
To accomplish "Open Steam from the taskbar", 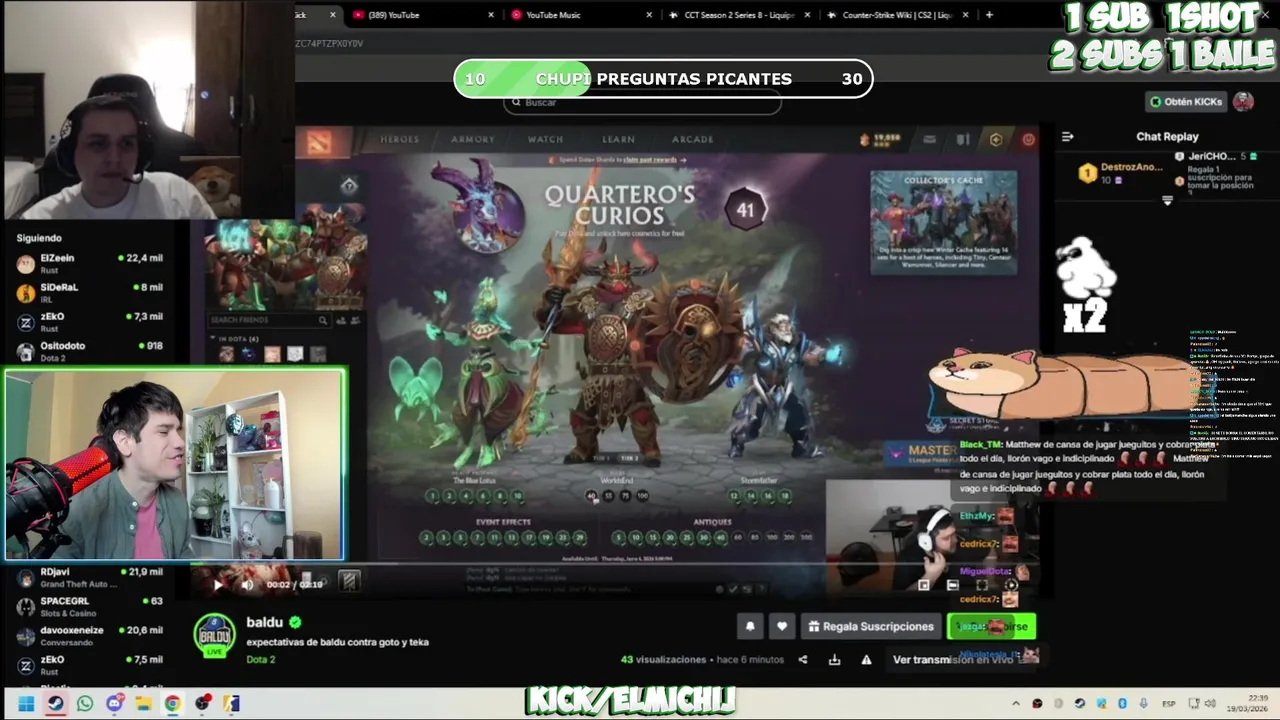I will pyautogui.click(x=55, y=704).
